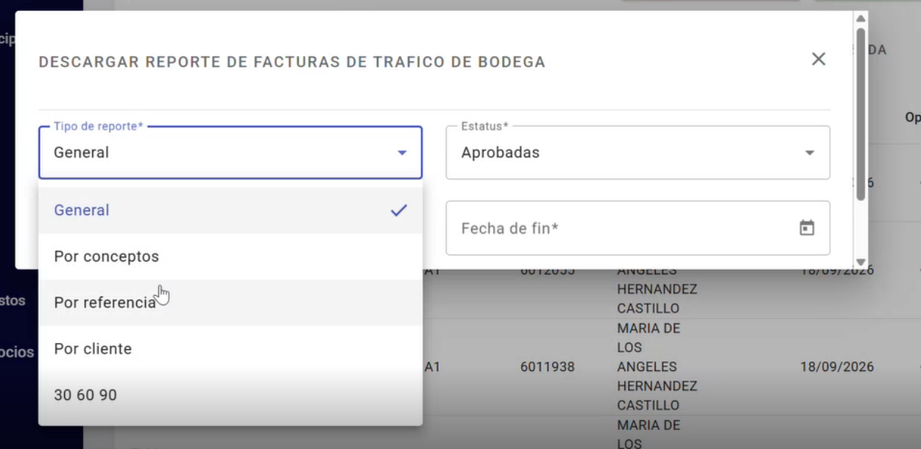The width and height of the screenshot is (921, 449).
Task: Open the Estatus Aprobadas combo box
Action: pyautogui.click(x=638, y=153)
